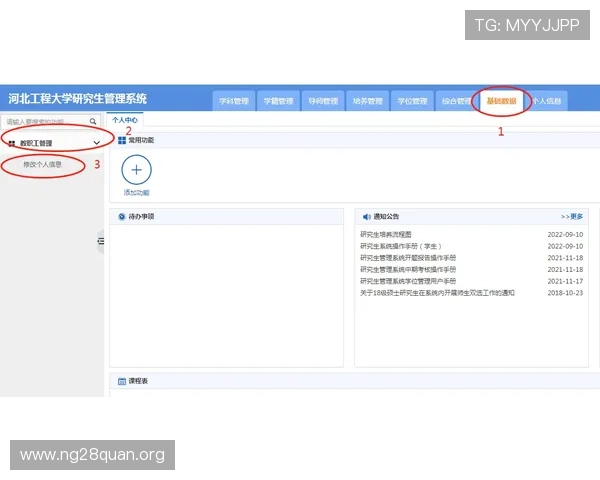Open notice 研究生管理系统学位管理用户手册
Image resolution: width=600 pixels, height=480 pixels.
point(408,281)
